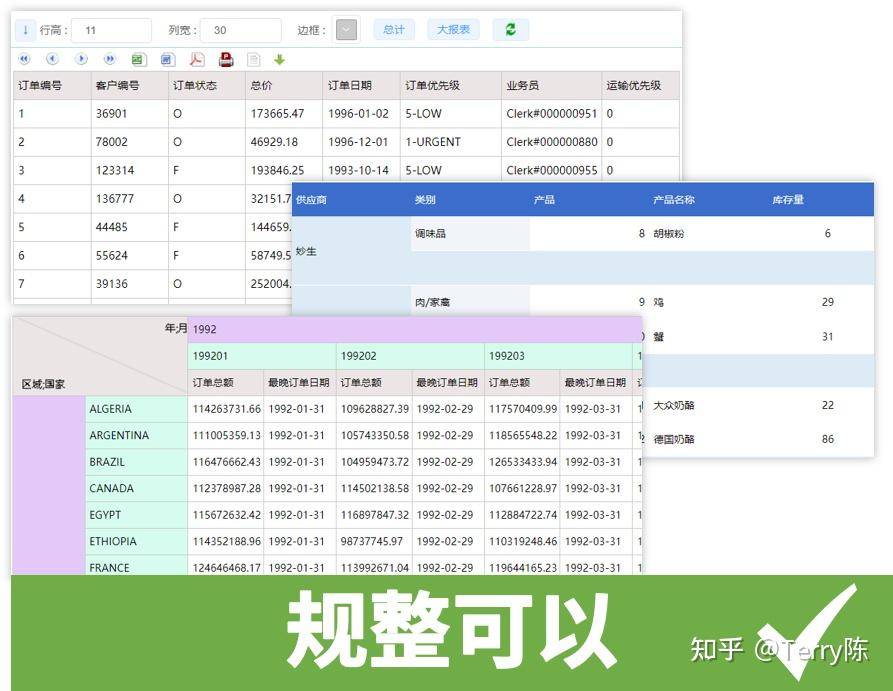This screenshot has height=691, width=893.
Task: Click the 总计 button
Action: [x=394, y=30]
